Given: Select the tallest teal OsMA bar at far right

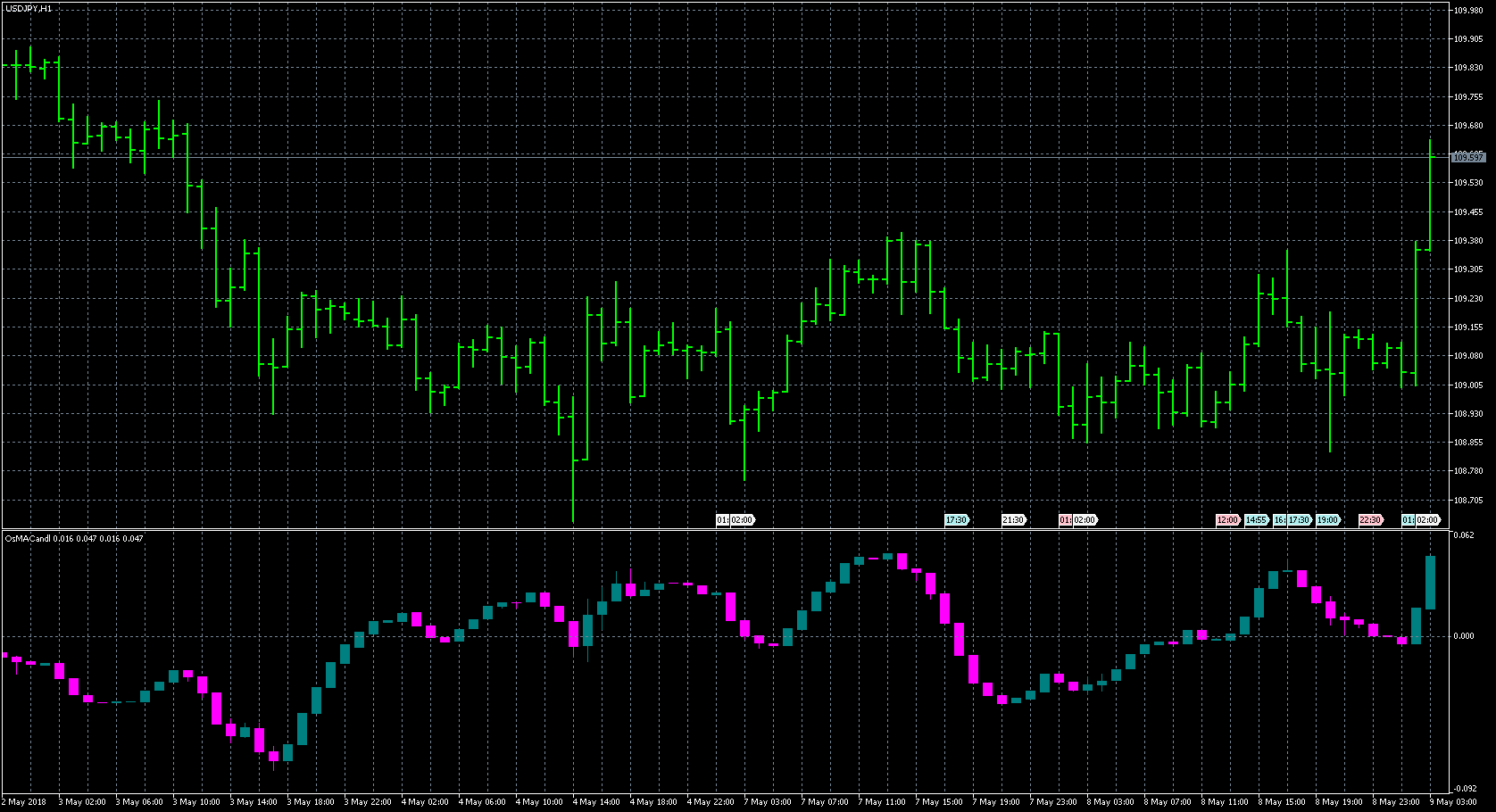Looking at the screenshot, I should [1430, 583].
